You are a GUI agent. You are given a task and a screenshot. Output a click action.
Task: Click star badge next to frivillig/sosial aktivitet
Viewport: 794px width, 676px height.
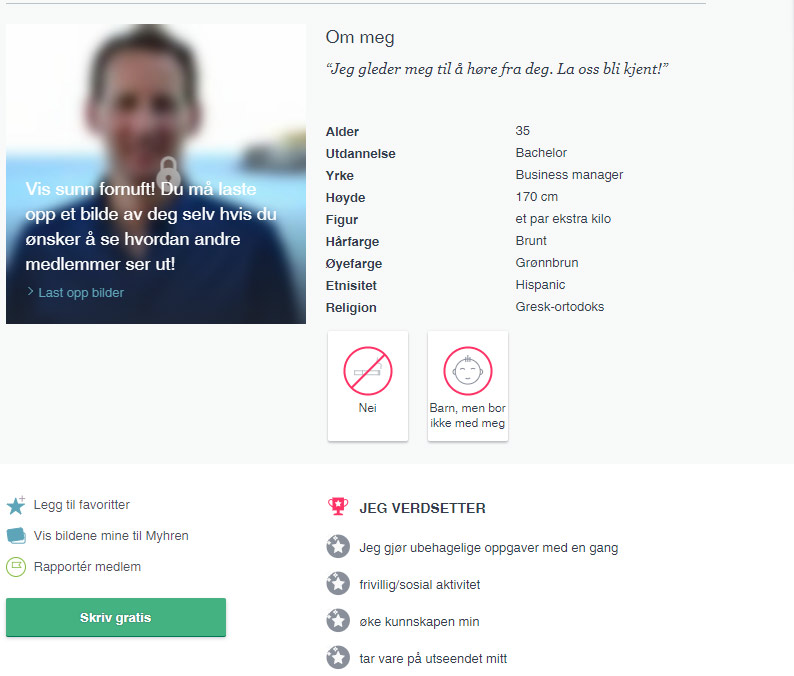pos(338,584)
